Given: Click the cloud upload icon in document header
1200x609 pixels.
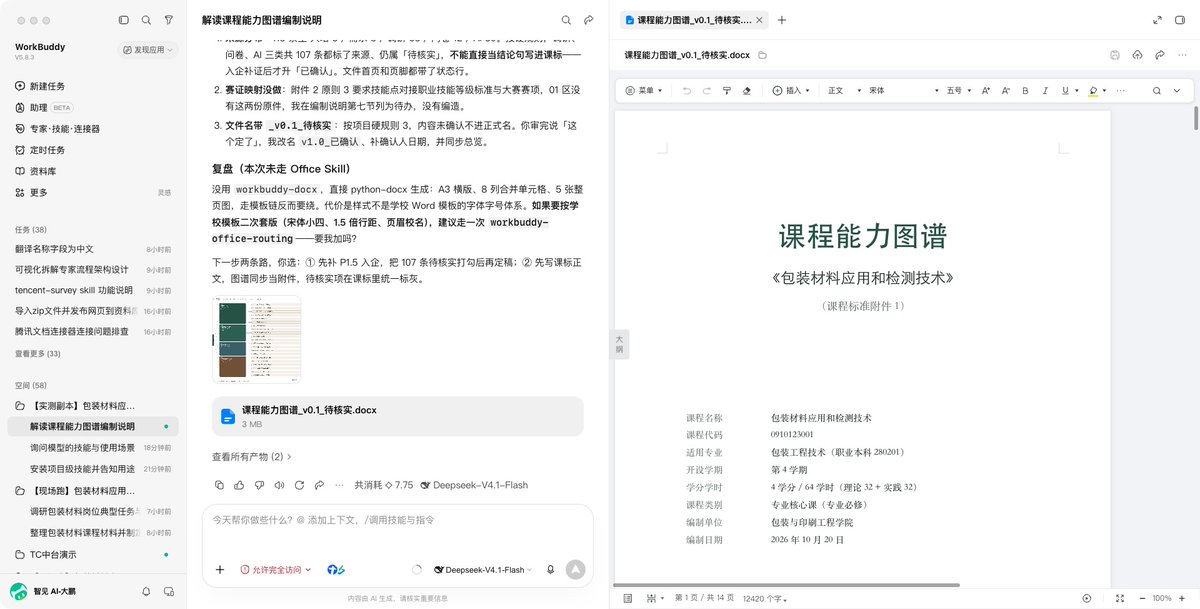Looking at the screenshot, I should (1137, 55).
